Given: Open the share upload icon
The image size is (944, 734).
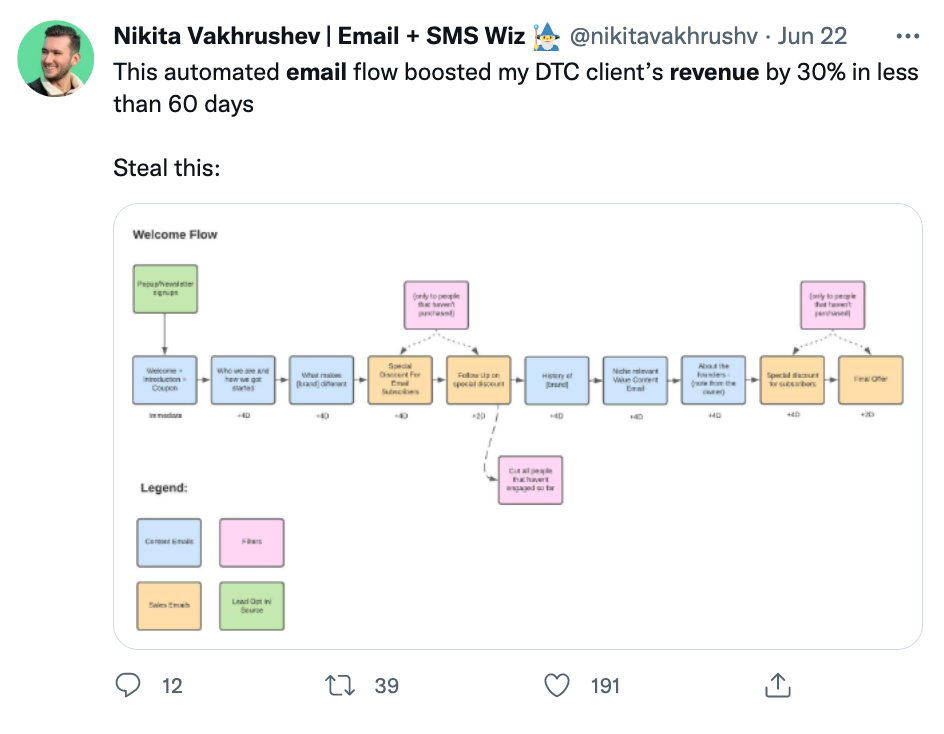Looking at the screenshot, I should [x=777, y=685].
